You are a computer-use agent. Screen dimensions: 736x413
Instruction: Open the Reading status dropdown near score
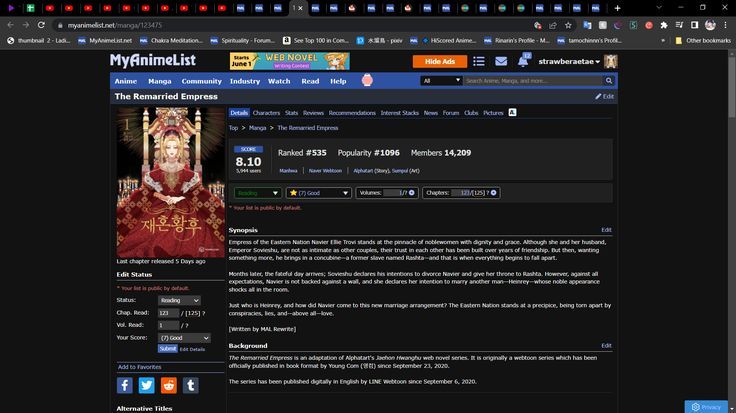[258, 193]
